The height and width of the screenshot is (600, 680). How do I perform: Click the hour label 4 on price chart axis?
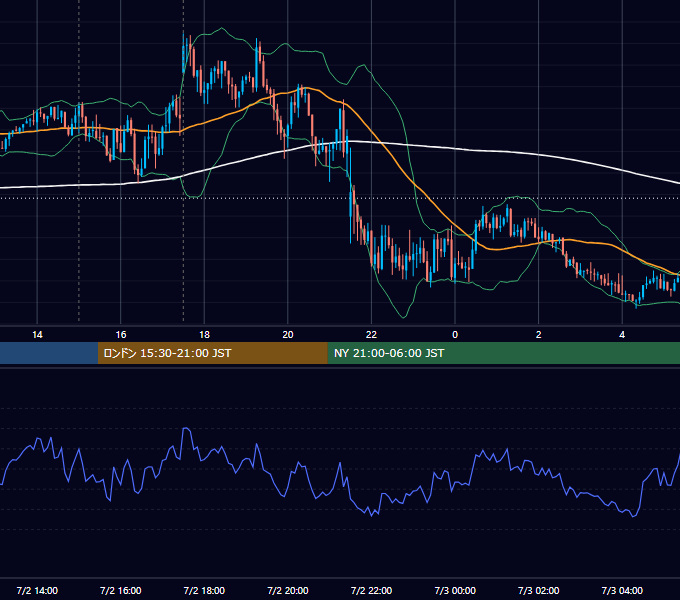tap(622, 335)
